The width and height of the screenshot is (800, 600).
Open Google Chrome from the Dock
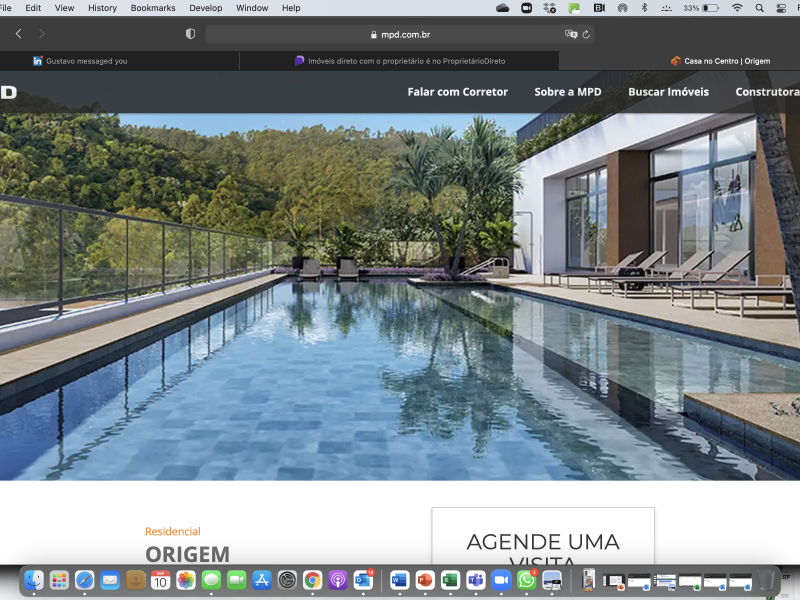pos(312,580)
